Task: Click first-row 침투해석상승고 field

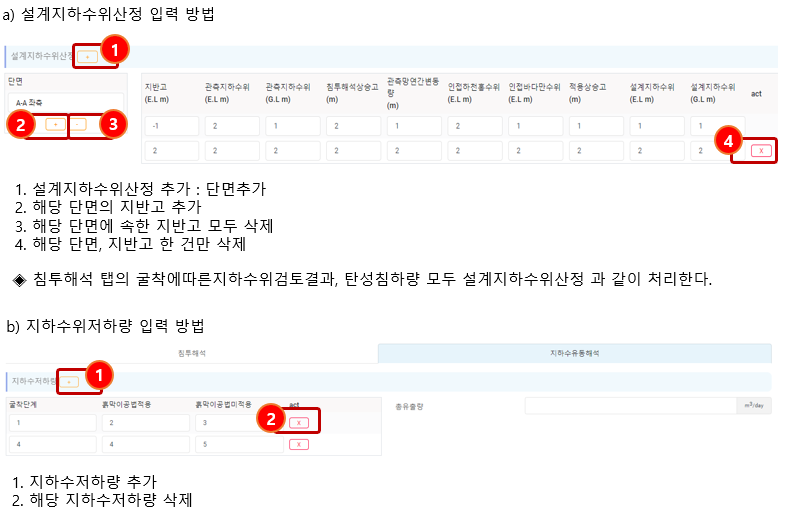Action: [x=354, y=126]
